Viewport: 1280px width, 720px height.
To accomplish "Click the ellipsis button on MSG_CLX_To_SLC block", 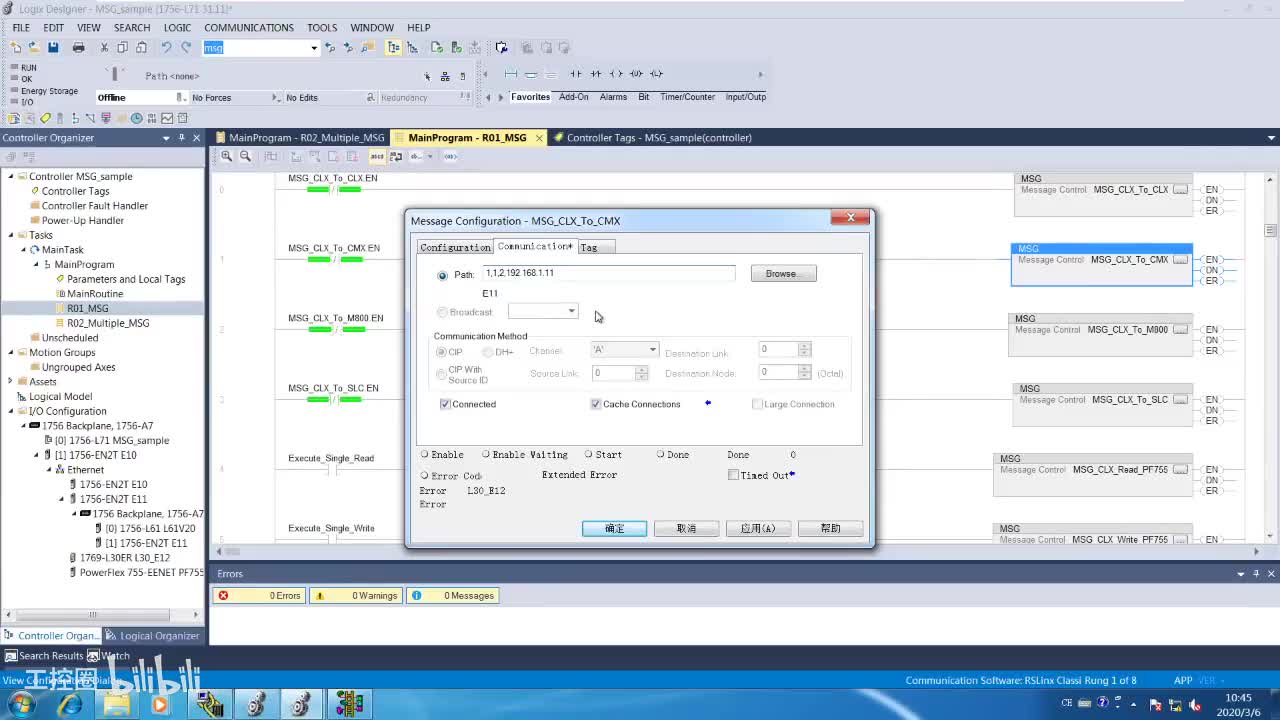I will [x=1180, y=400].
